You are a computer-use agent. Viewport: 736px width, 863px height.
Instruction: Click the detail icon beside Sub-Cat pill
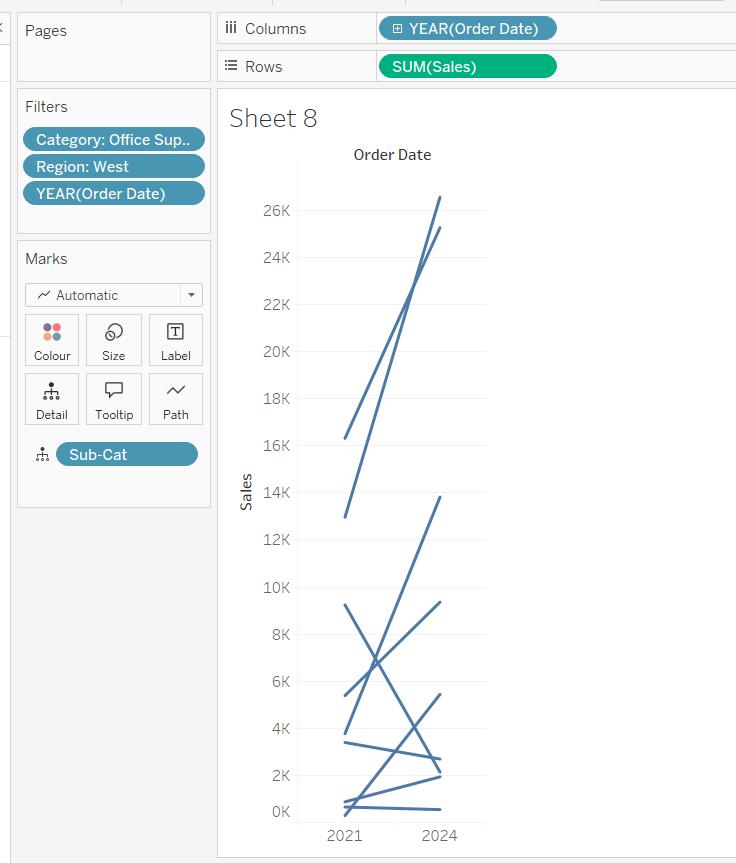pyautogui.click(x=42, y=455)
